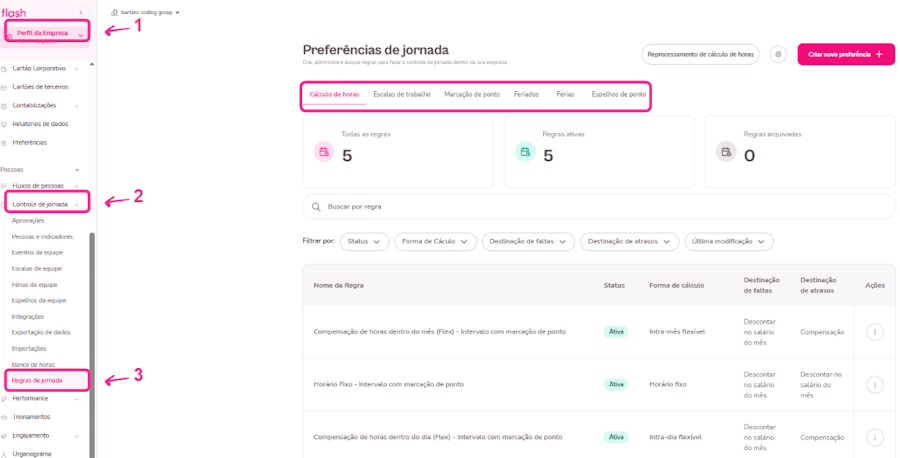Open Destinação de faltas filter
Screen dimensions: 900x458
click(x=528, y=242)
